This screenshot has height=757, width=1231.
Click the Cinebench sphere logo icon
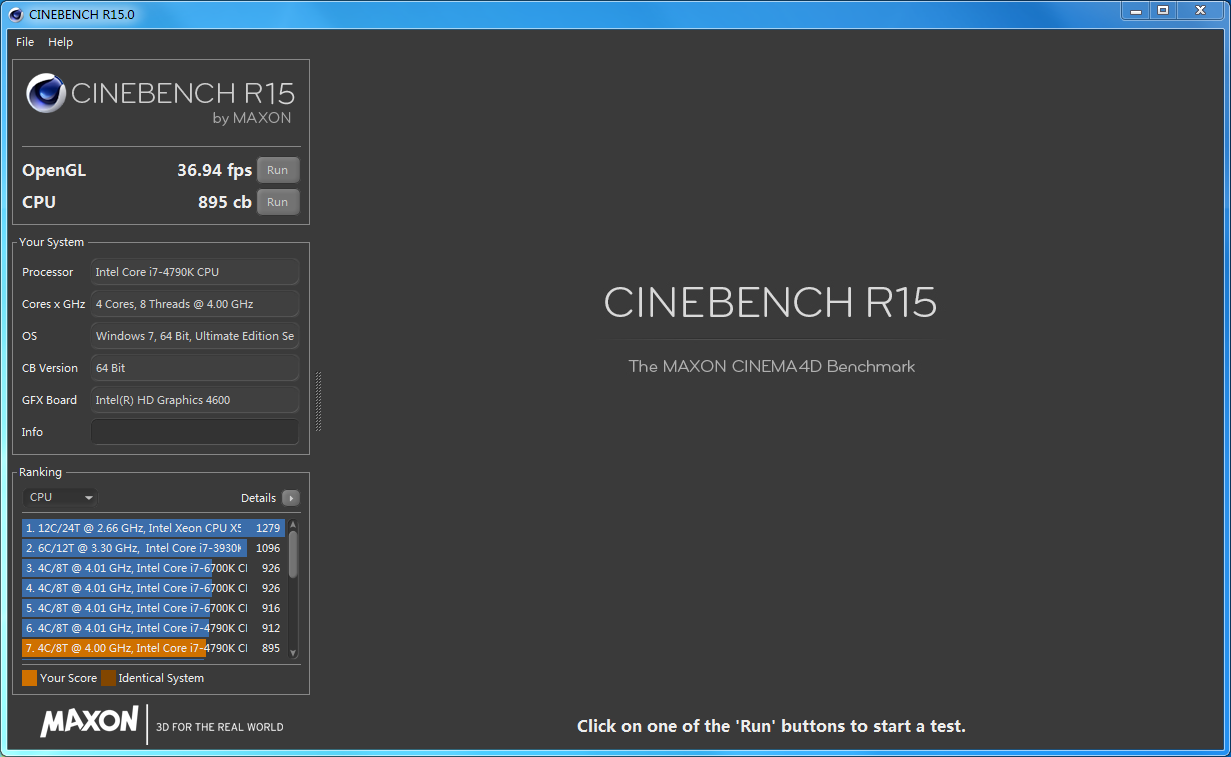click(x=46, y=94)
